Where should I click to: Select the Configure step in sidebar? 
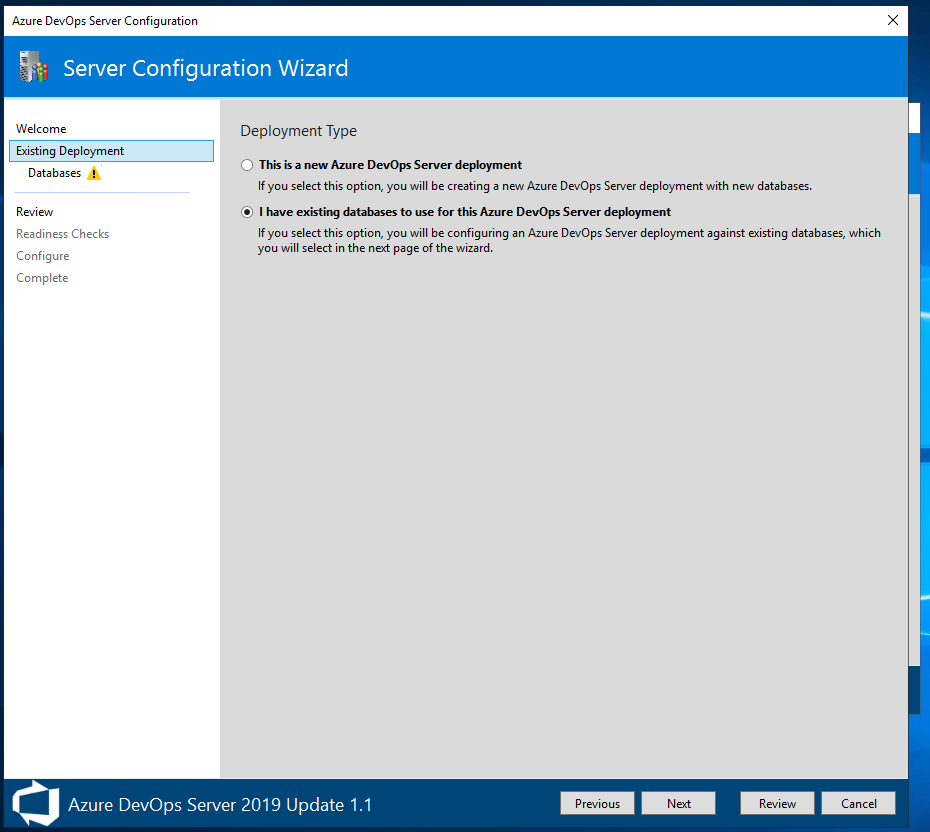click(43, 256)
